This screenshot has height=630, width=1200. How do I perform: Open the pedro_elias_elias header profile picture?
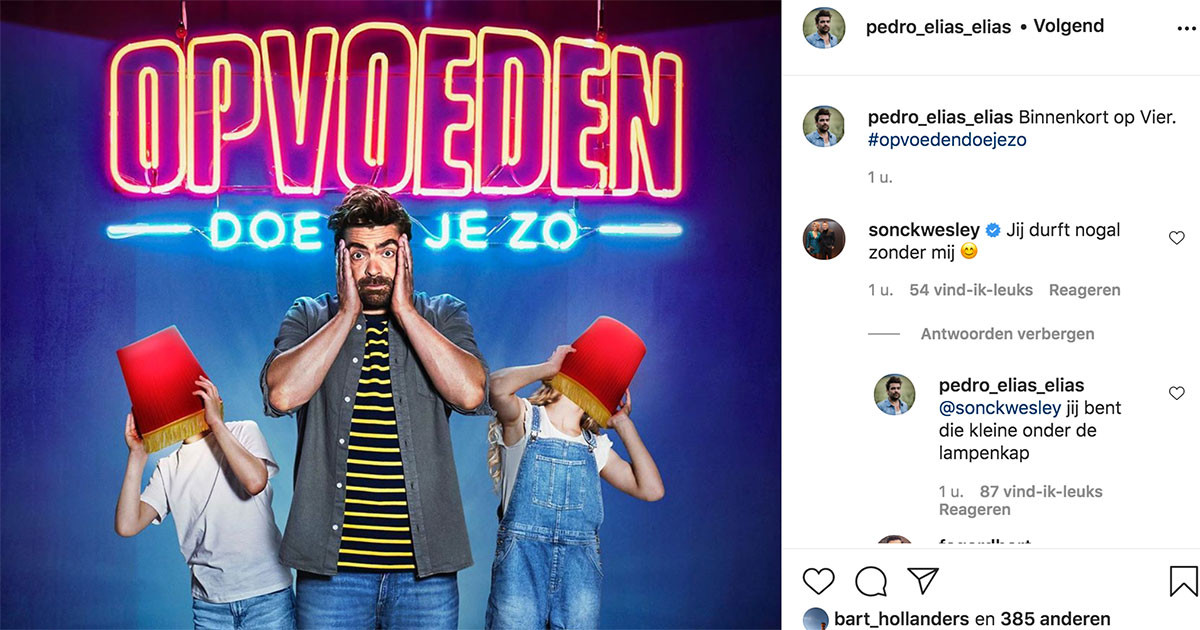pos(825,27)
